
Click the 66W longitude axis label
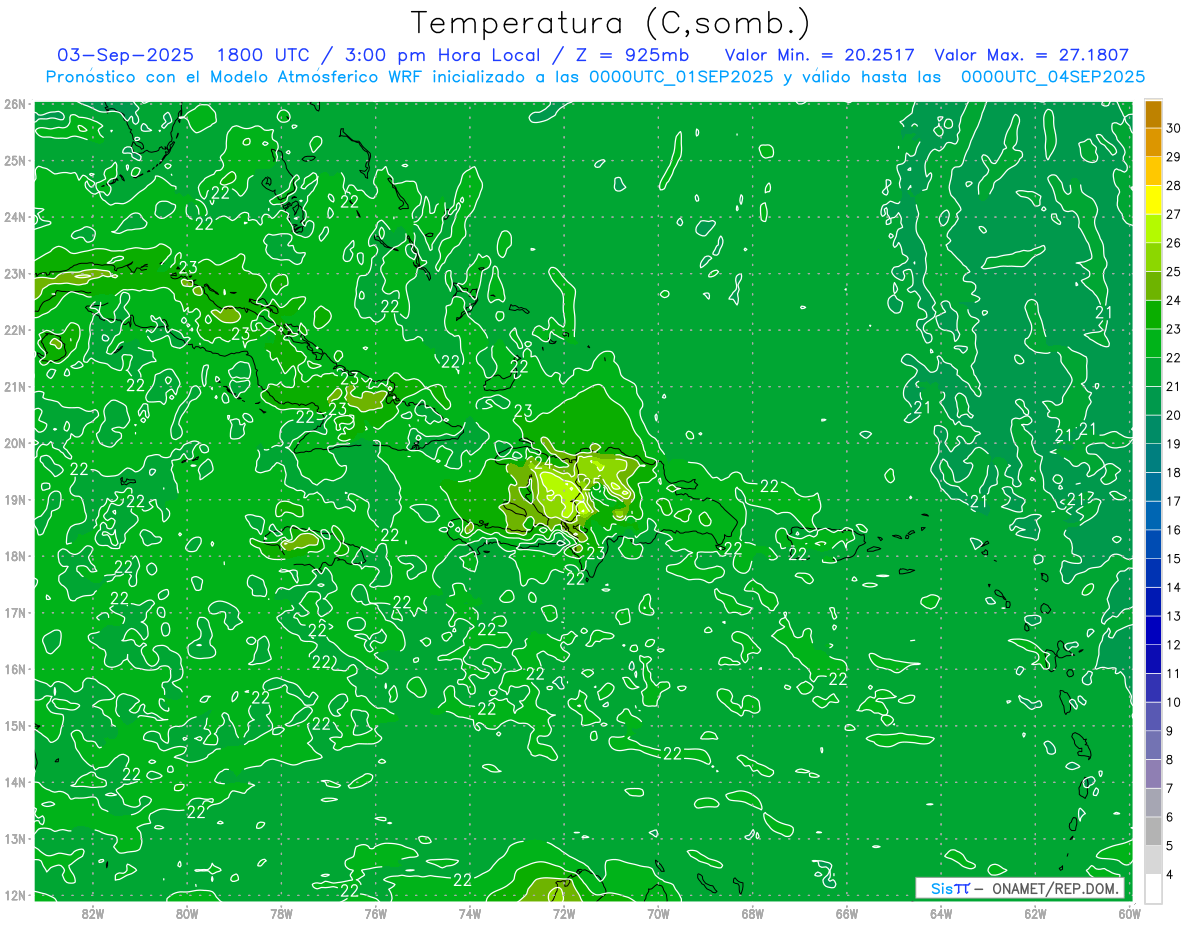[846, 913]
